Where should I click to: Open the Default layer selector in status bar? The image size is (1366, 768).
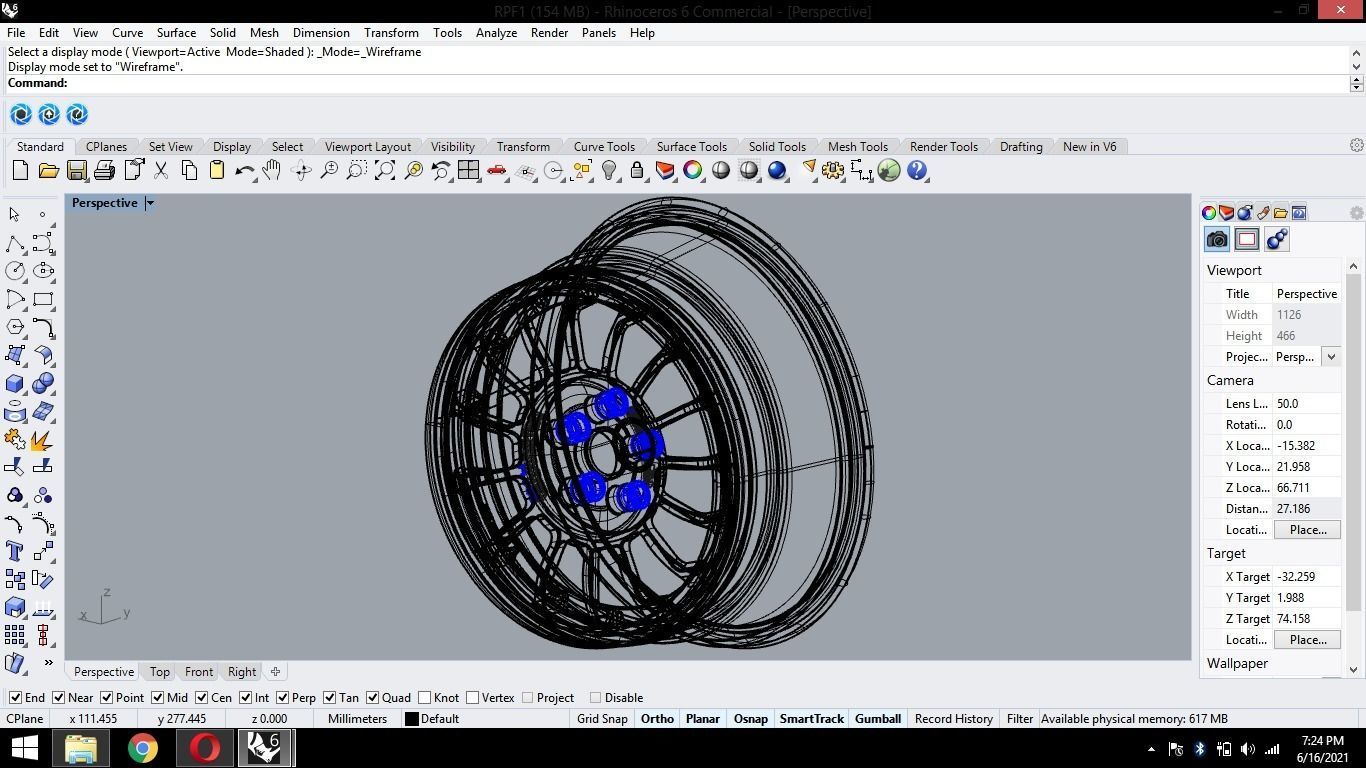point(439,719)
